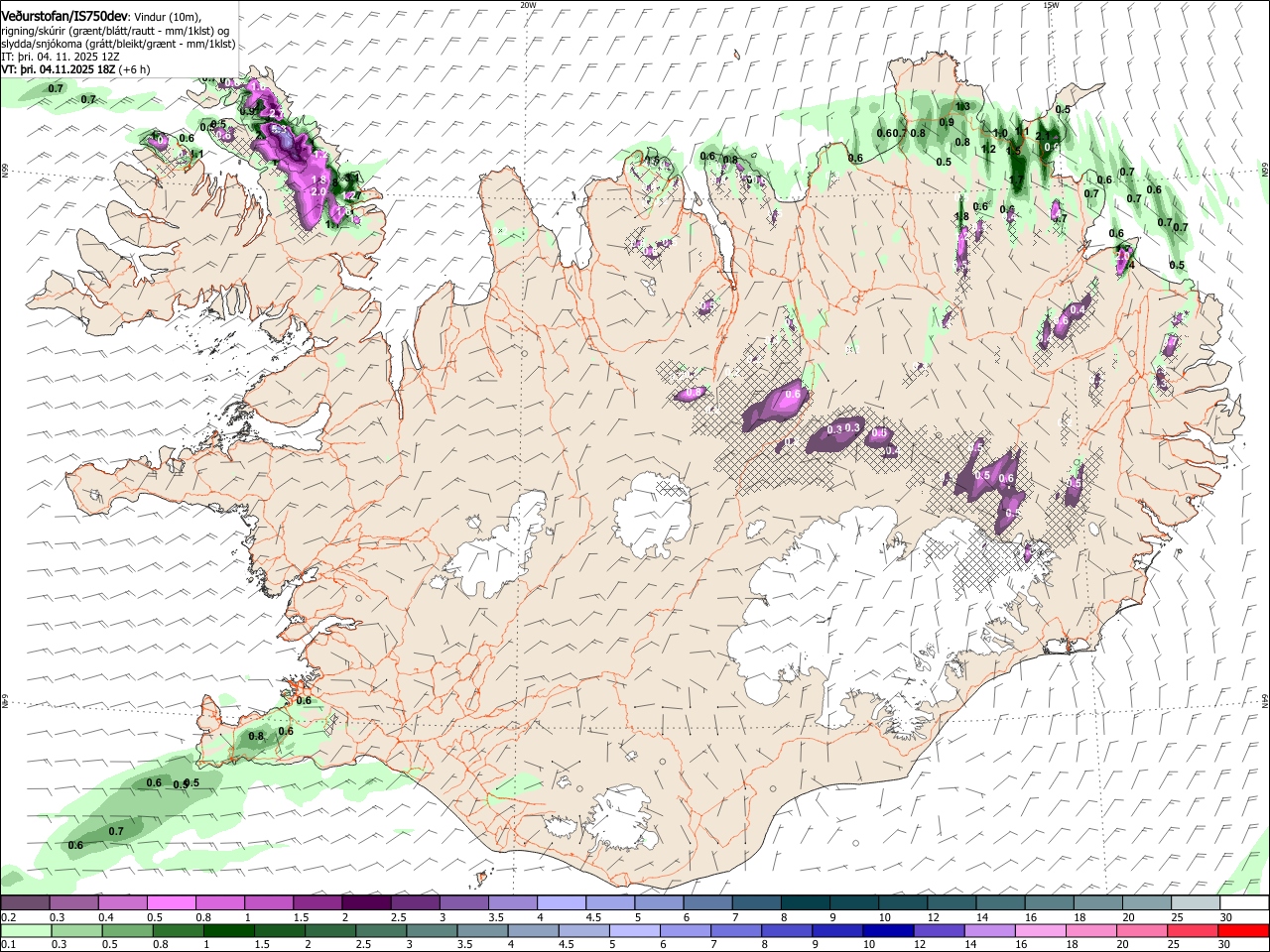
Task: Pick the darkest green 1–1.5 rain scale swatch
Action: coord(228,931)
